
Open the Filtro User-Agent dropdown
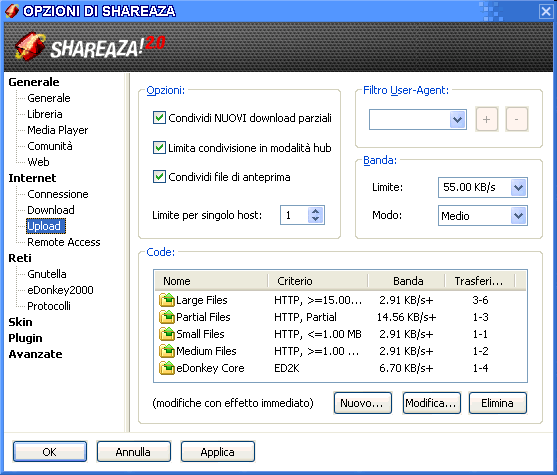pos(458,120)
